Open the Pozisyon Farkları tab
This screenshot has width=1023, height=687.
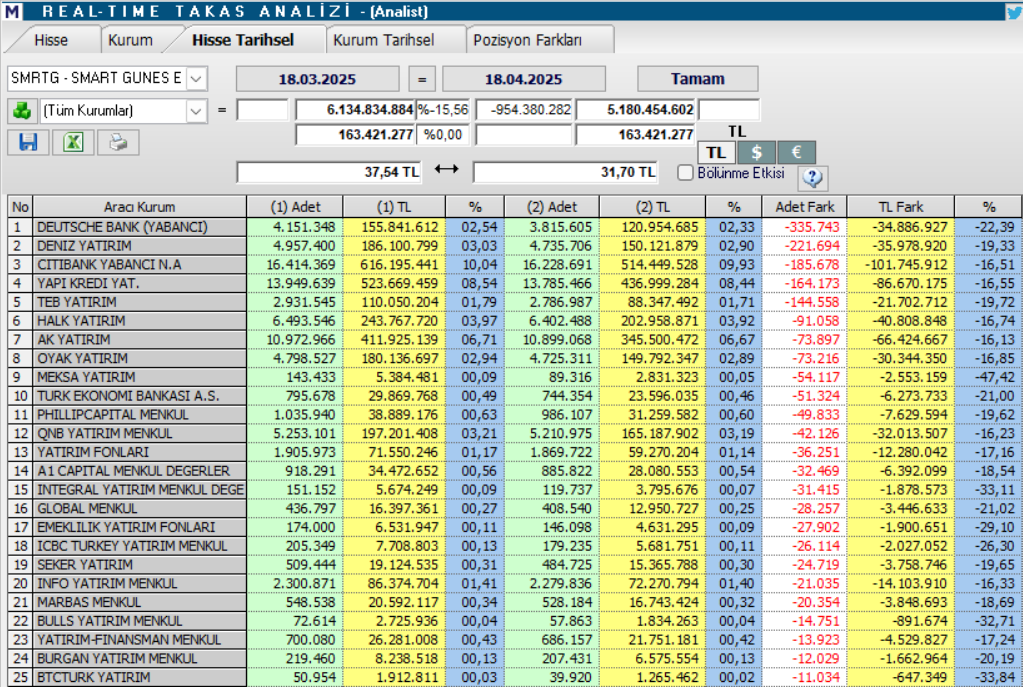527,40
